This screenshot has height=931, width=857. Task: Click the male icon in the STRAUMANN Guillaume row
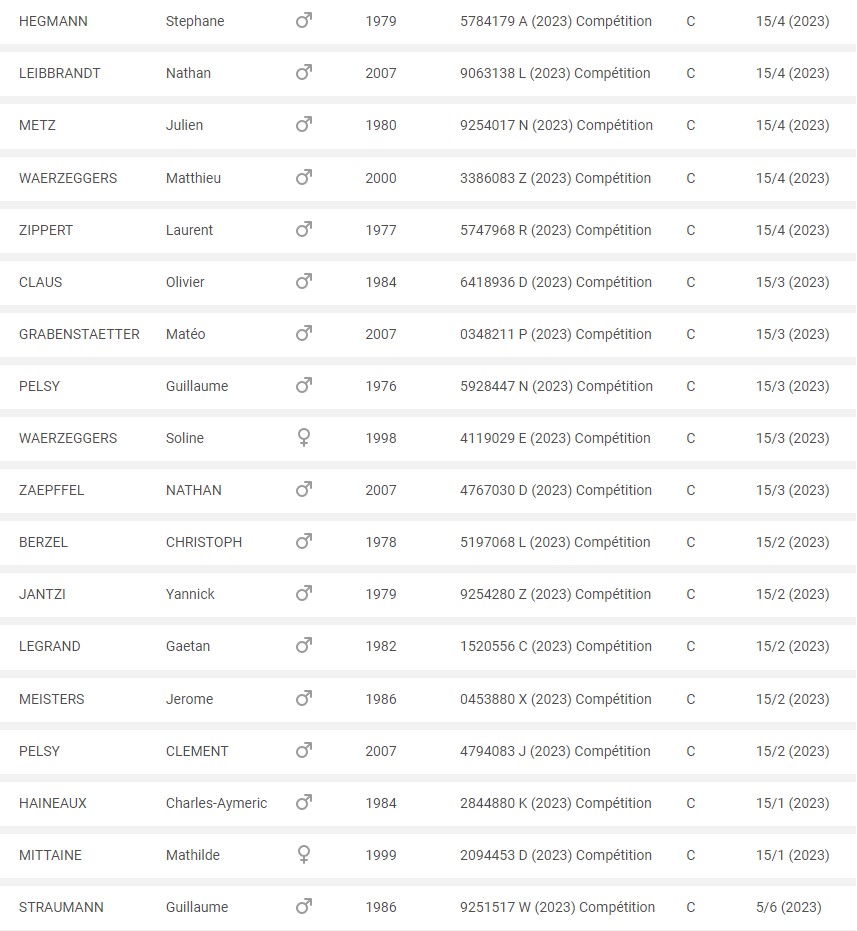pos(303,907)
